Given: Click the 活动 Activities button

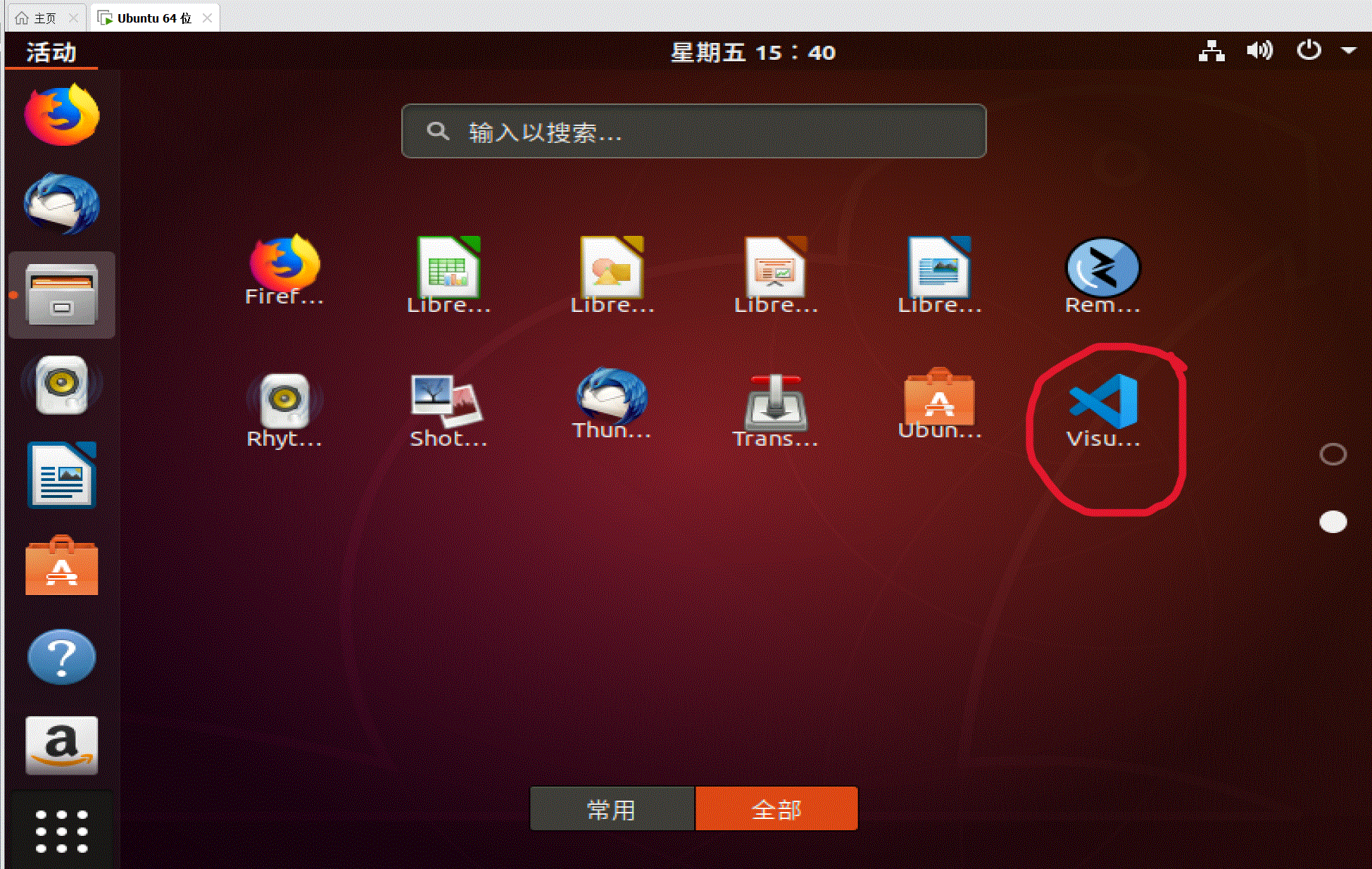Looking at the screenshot, I should coord(51,52).
